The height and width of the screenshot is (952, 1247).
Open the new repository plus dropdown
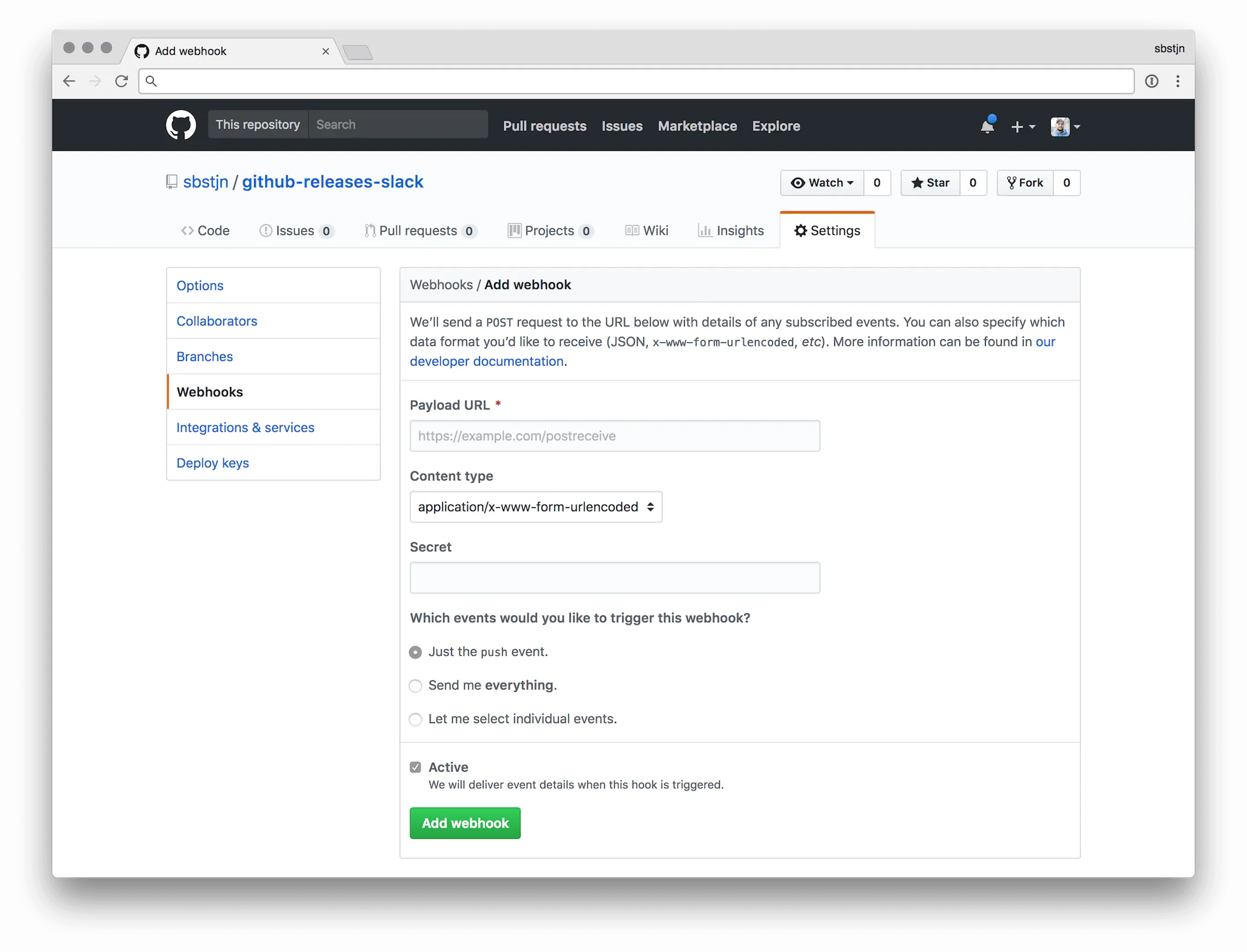tap(1024, 126)
